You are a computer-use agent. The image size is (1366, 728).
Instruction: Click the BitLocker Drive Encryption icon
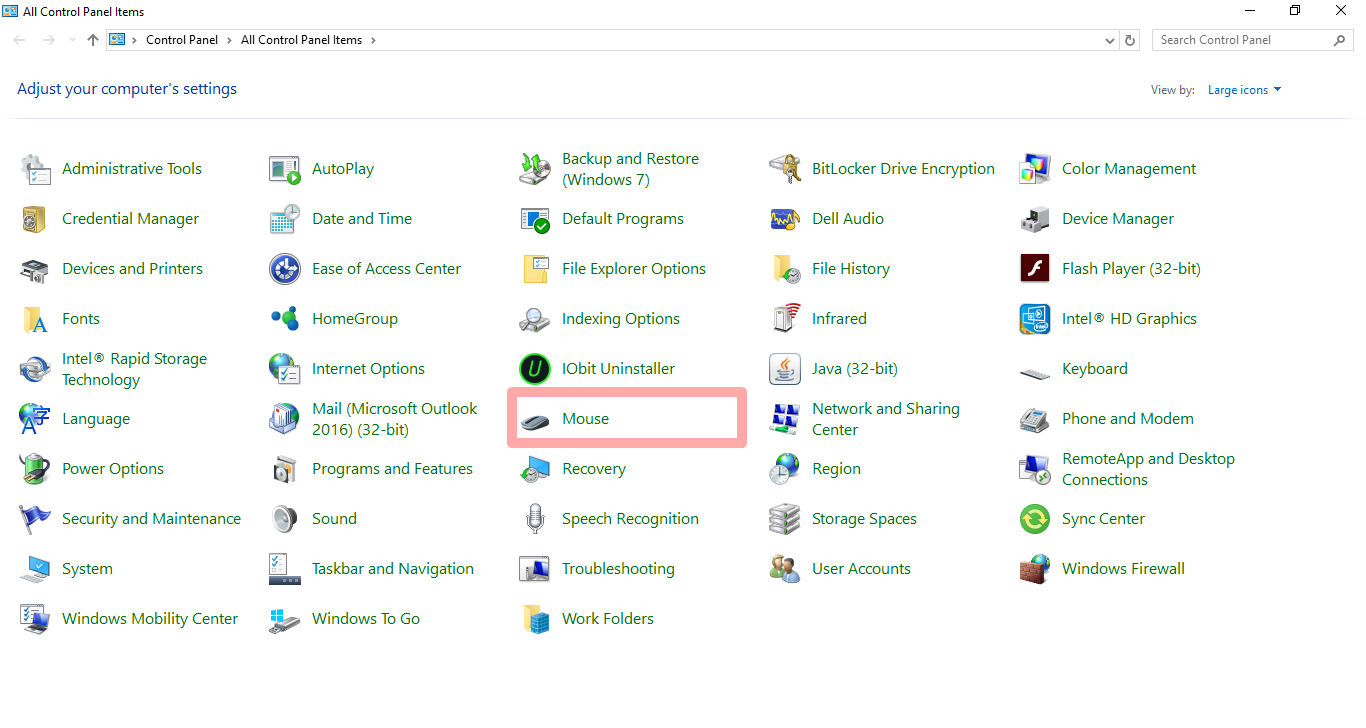(x=785, y=169)
